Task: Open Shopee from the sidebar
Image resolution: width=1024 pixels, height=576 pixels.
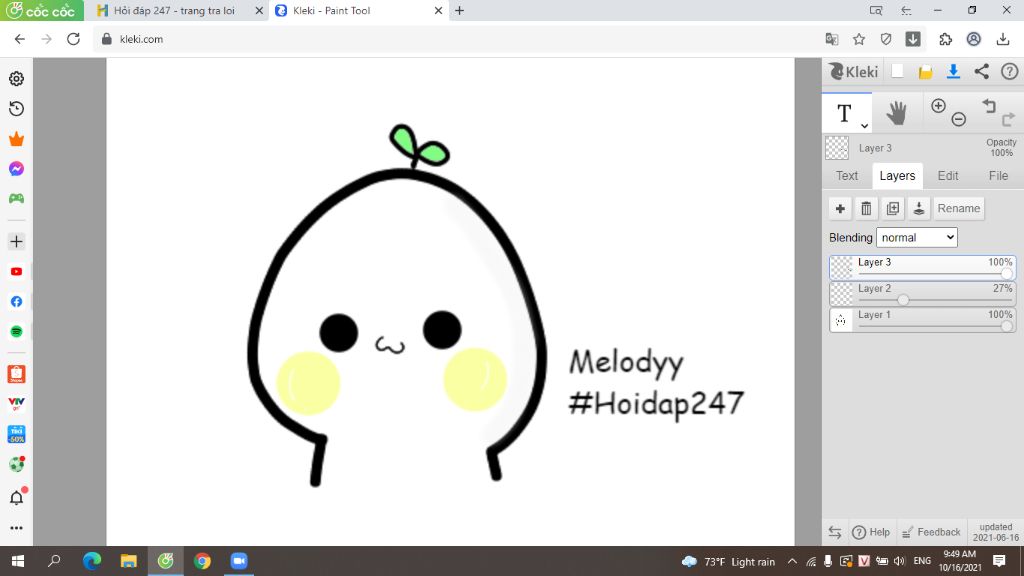Action: coord(16,374)
